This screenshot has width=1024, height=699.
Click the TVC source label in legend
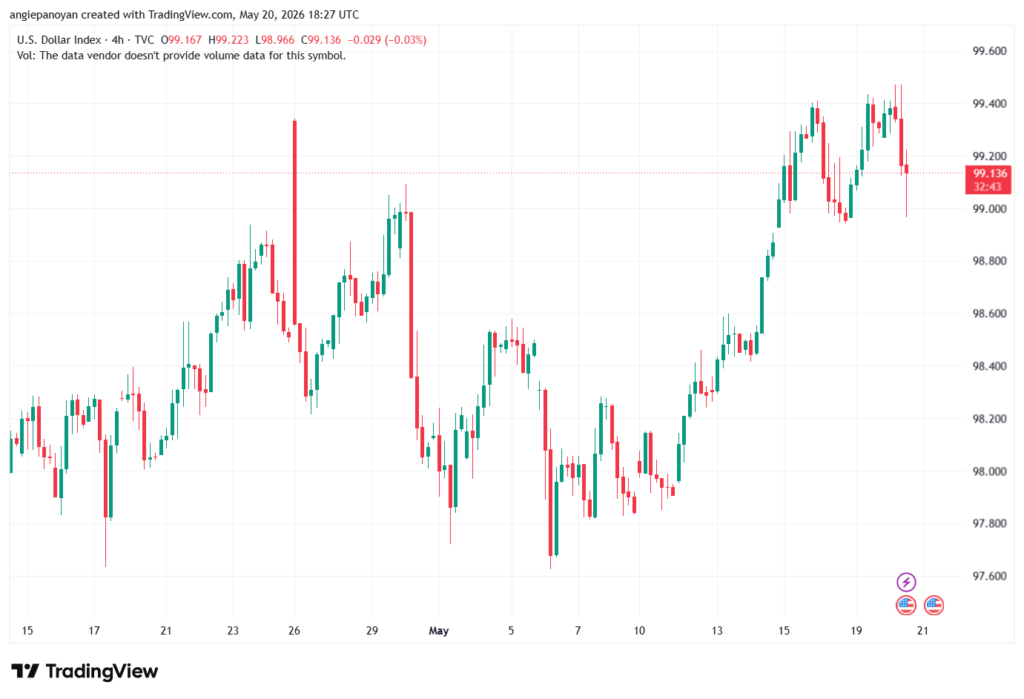pyautogui.click(x=144, y=40)
